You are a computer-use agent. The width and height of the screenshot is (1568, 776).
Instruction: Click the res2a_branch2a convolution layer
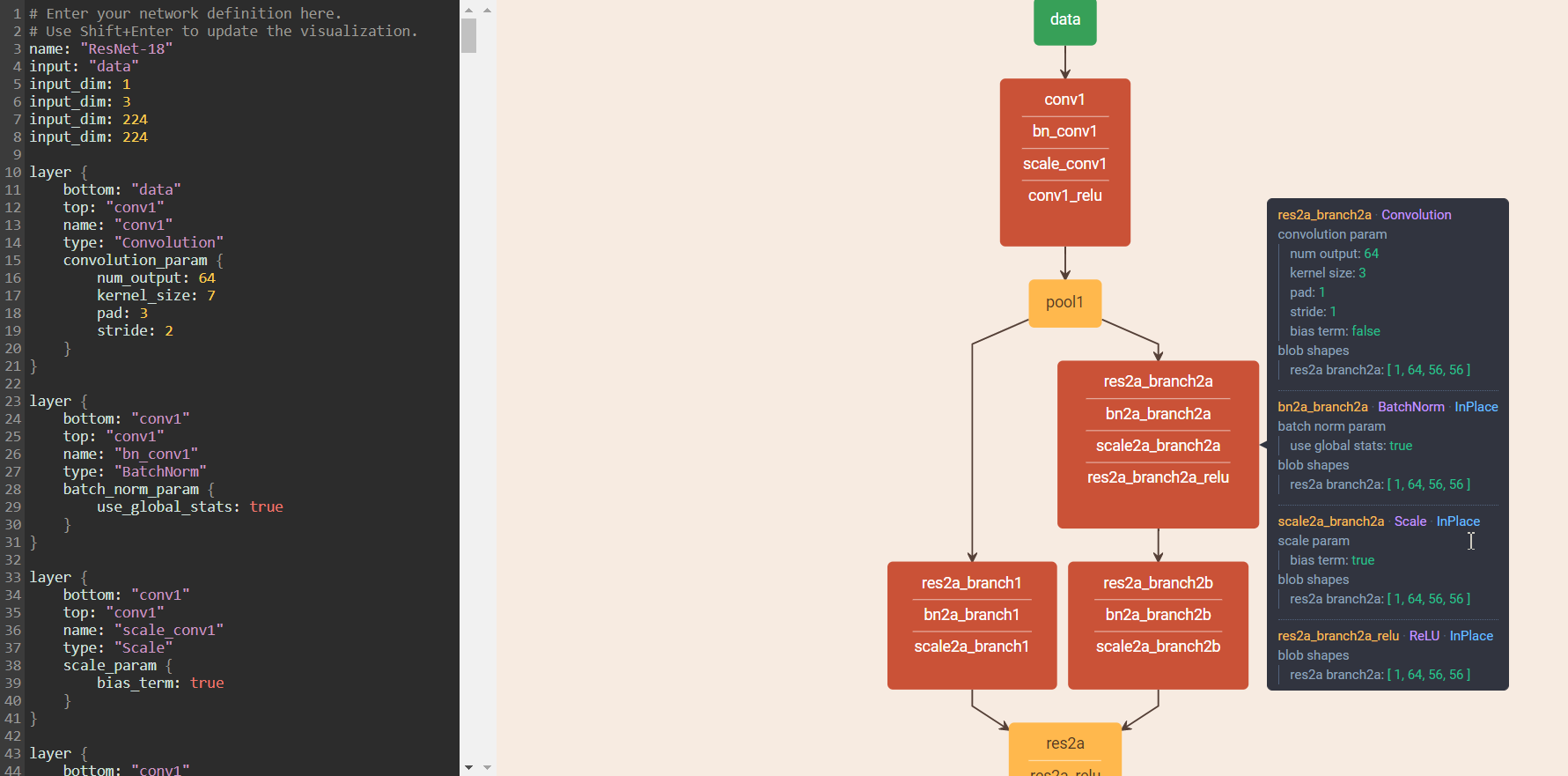[1158, 381]
